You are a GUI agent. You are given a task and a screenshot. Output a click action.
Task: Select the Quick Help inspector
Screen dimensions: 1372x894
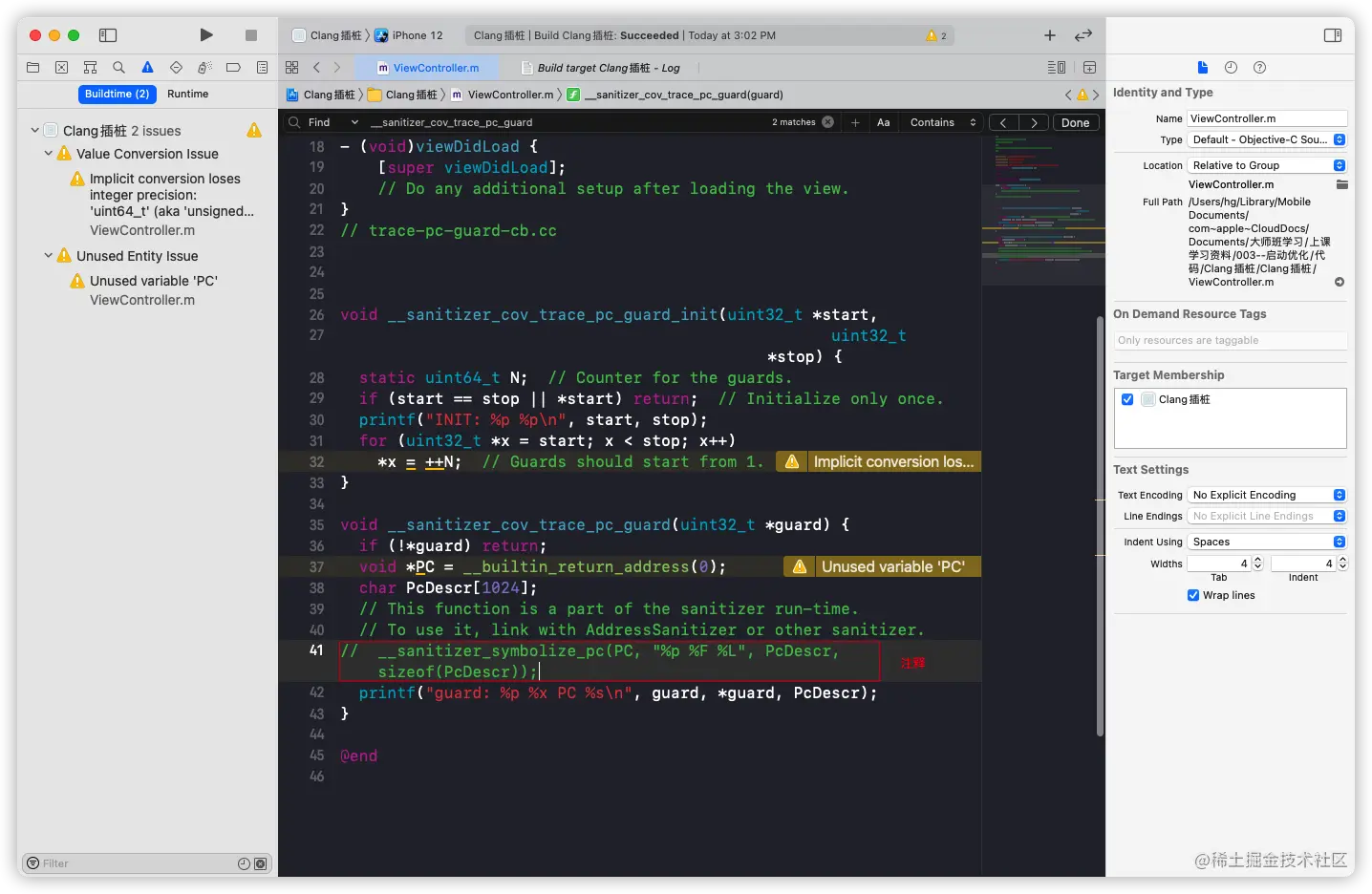click(1259, 68)
